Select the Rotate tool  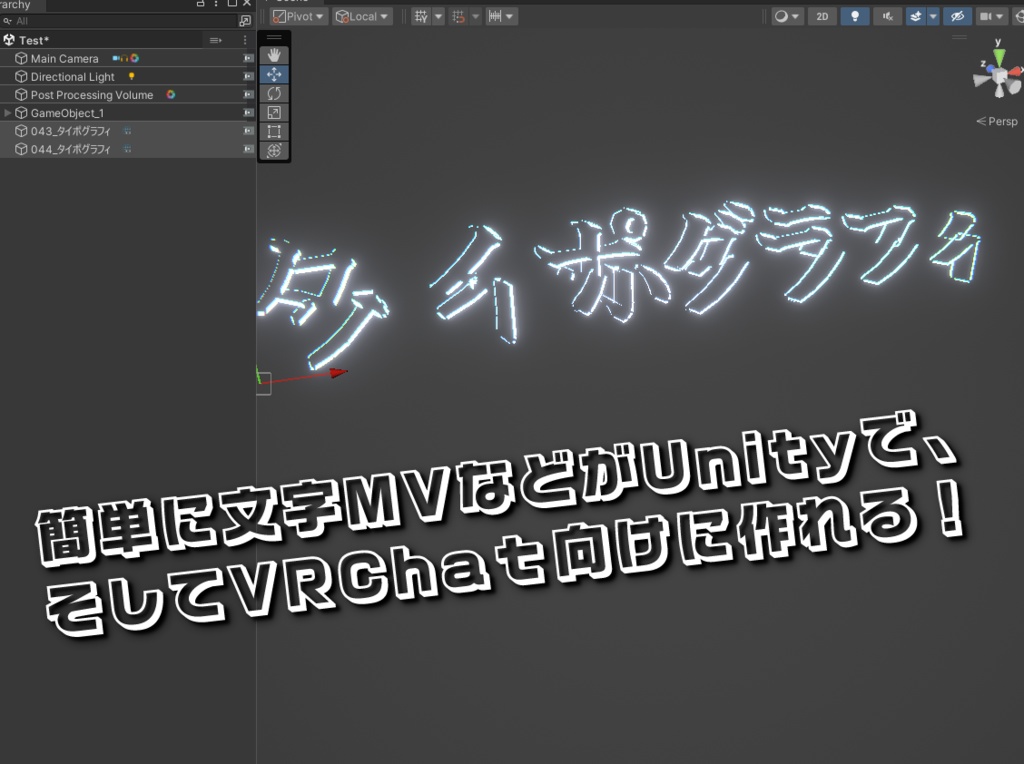(x=274, y=93)
